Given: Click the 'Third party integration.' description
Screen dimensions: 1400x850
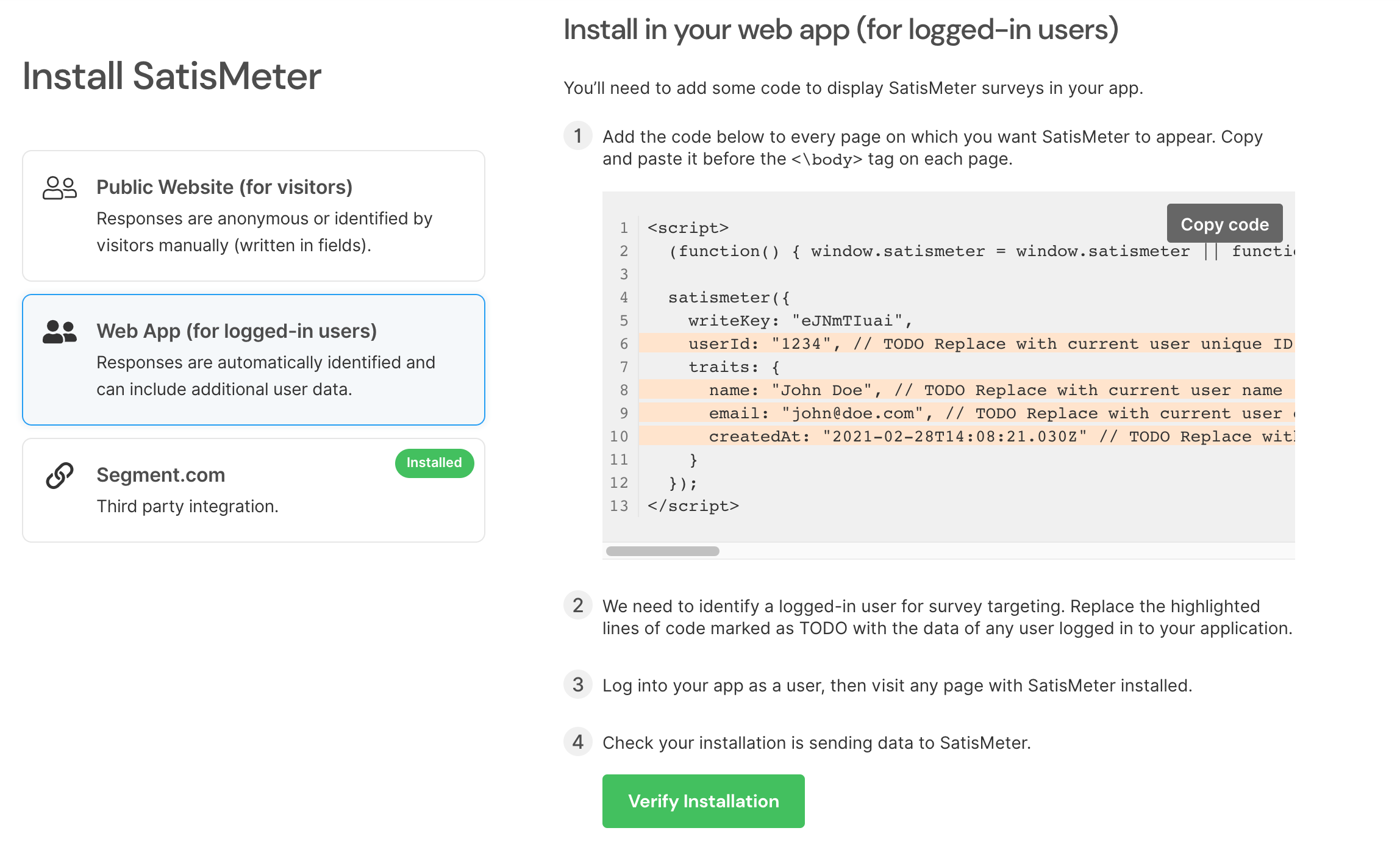Looking at the screenshot, I should 188,506.
